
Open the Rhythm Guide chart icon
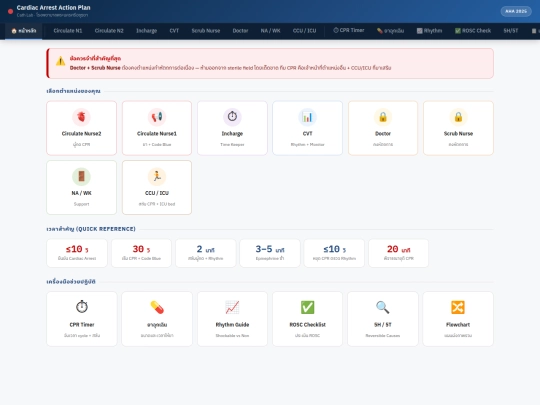(x=232, y=307)
